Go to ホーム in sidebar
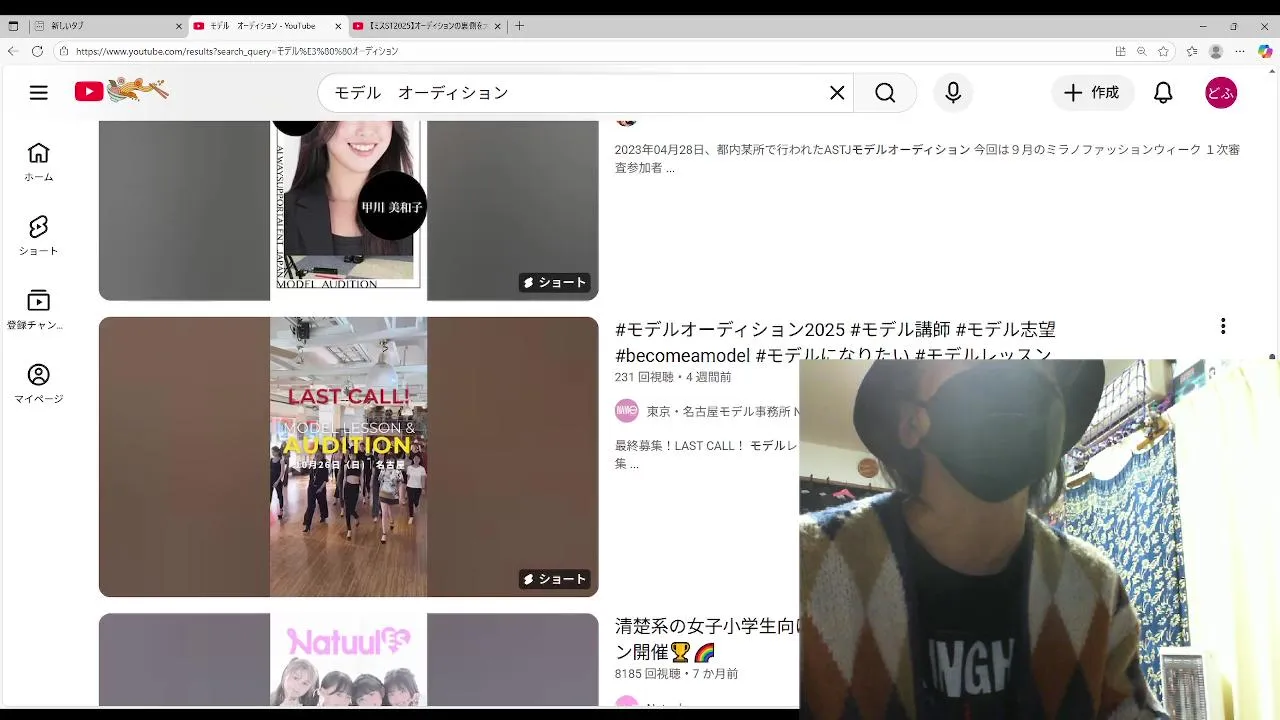Image resolution: width=1280 pixels, height=720 pixels. (x=39, y=162)
